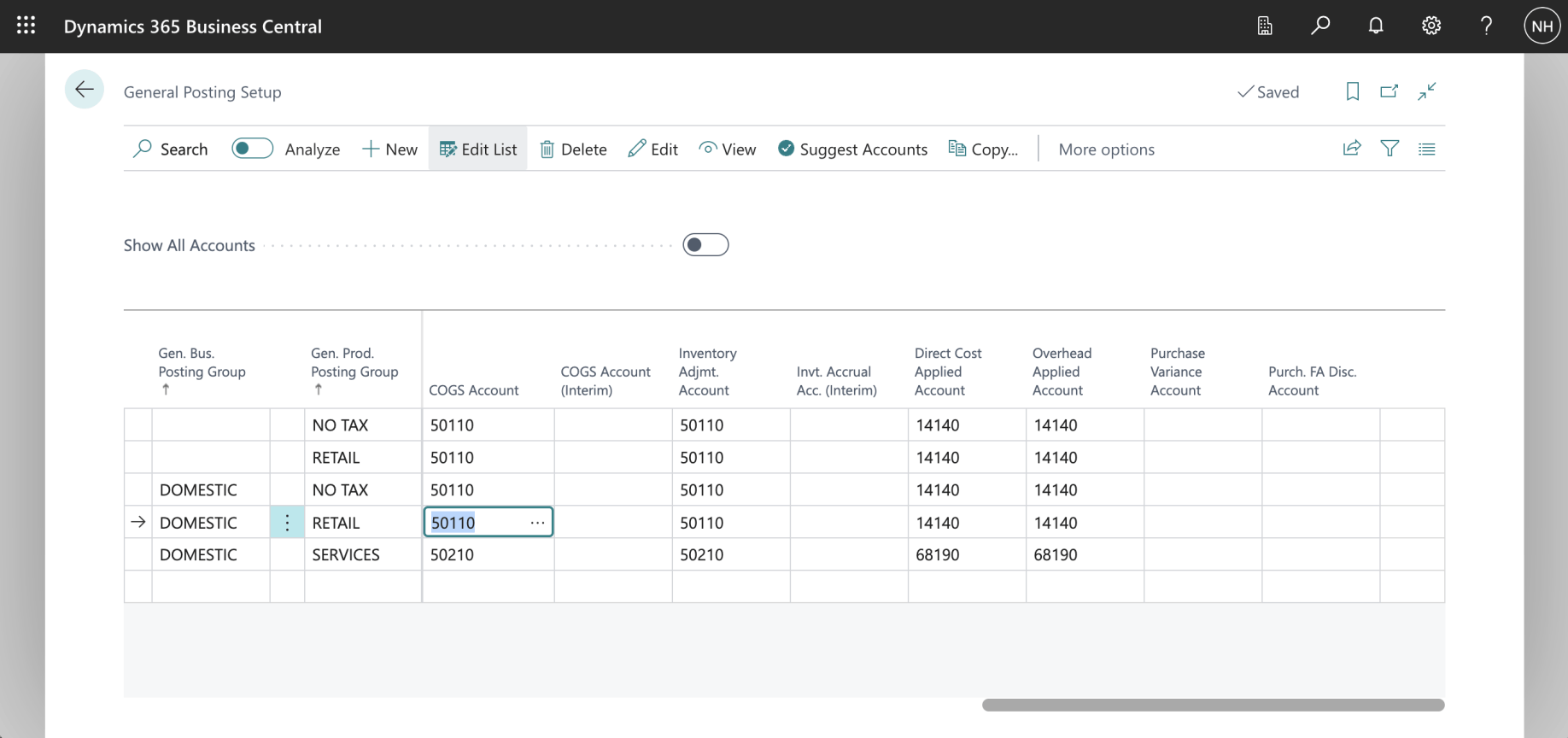Viewport: 1568px width, 738px height.
Task: Open the settings gear icon
Action: (1431, 26)
